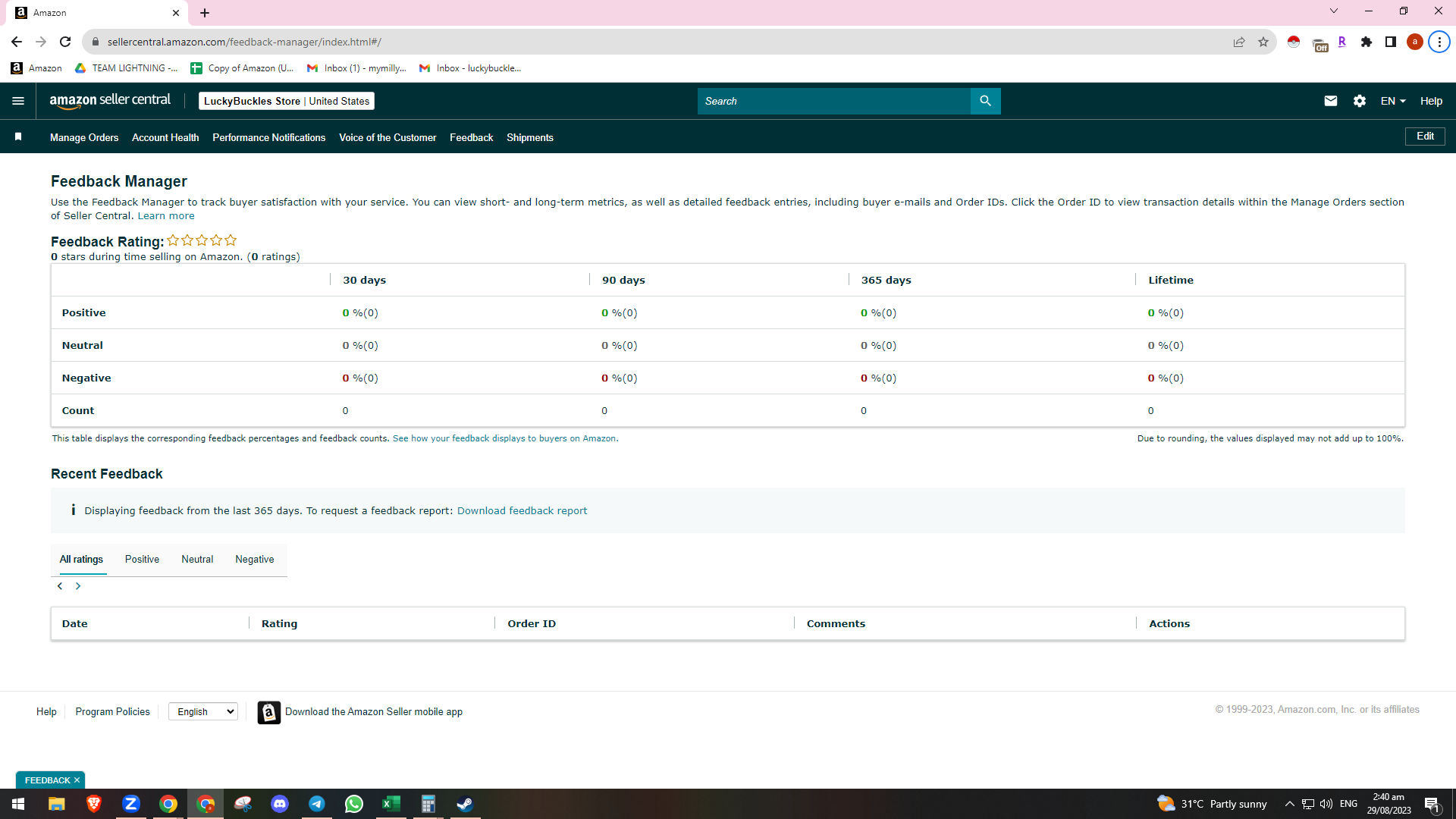Click the Search input field
Viewport: 1456px width, 819px height.
point(834,101)
